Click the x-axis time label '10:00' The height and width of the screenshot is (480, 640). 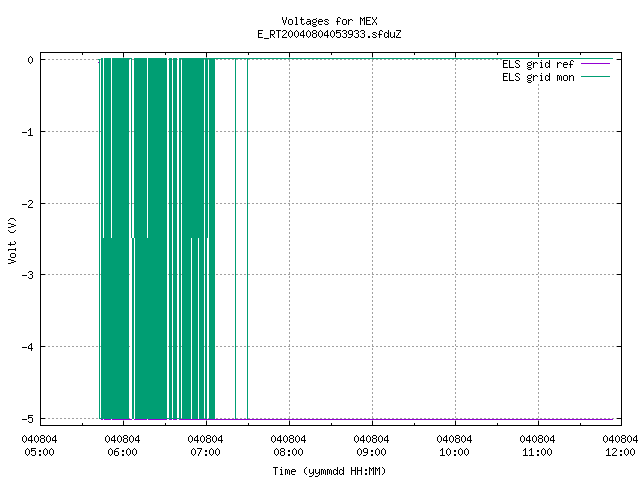point(454,452)
